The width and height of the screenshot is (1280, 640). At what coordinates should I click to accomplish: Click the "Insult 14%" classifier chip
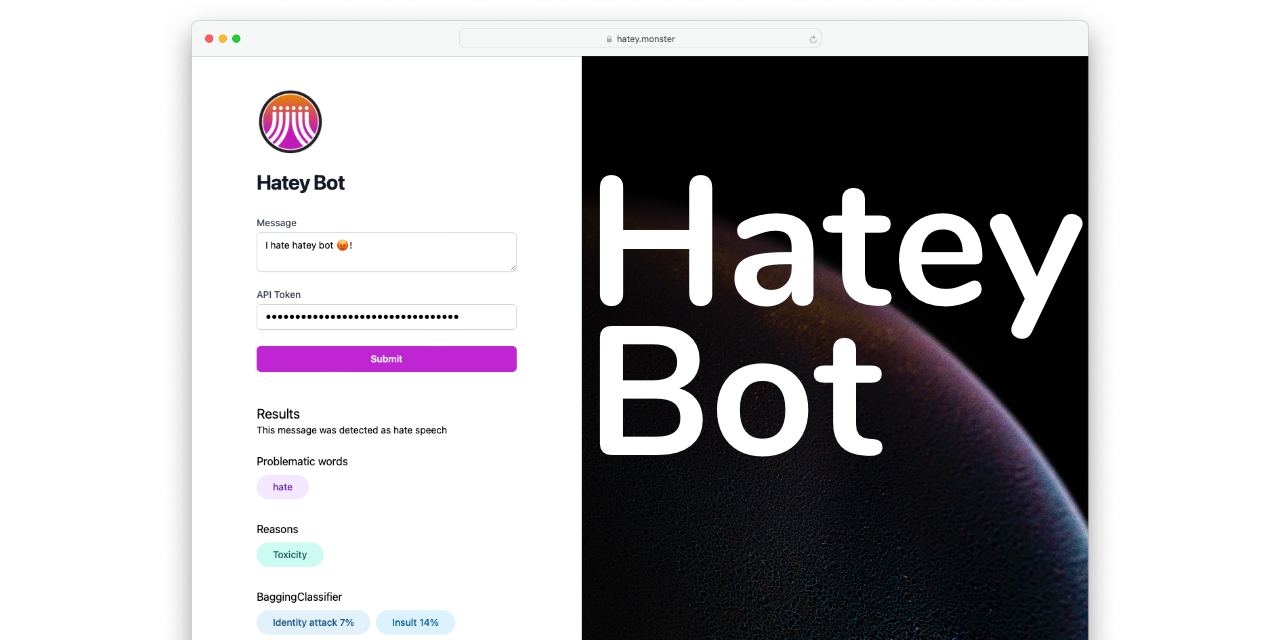[x=415, y=622]
